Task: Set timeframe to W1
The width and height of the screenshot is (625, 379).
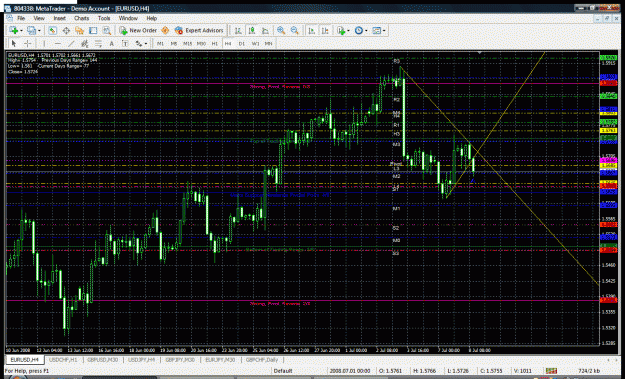Action: (255, 43)
